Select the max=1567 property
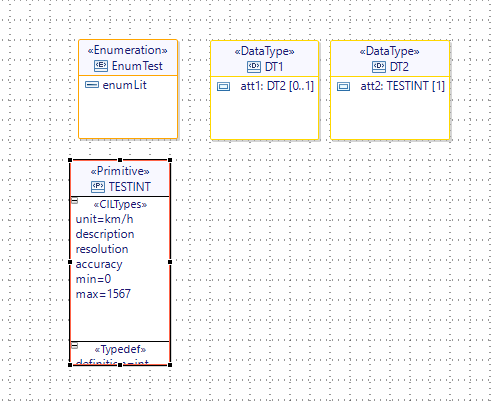 (x=103, y=294)
